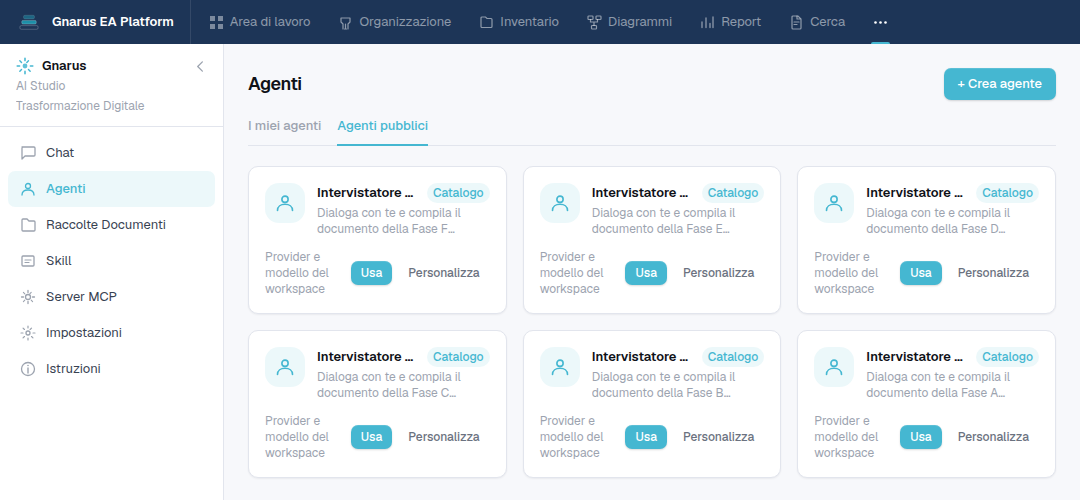Image resolution: width=1080 pixels, height=500 pixels.
Task: Click Usa on the Fase B agent
Action: (646, 437)
